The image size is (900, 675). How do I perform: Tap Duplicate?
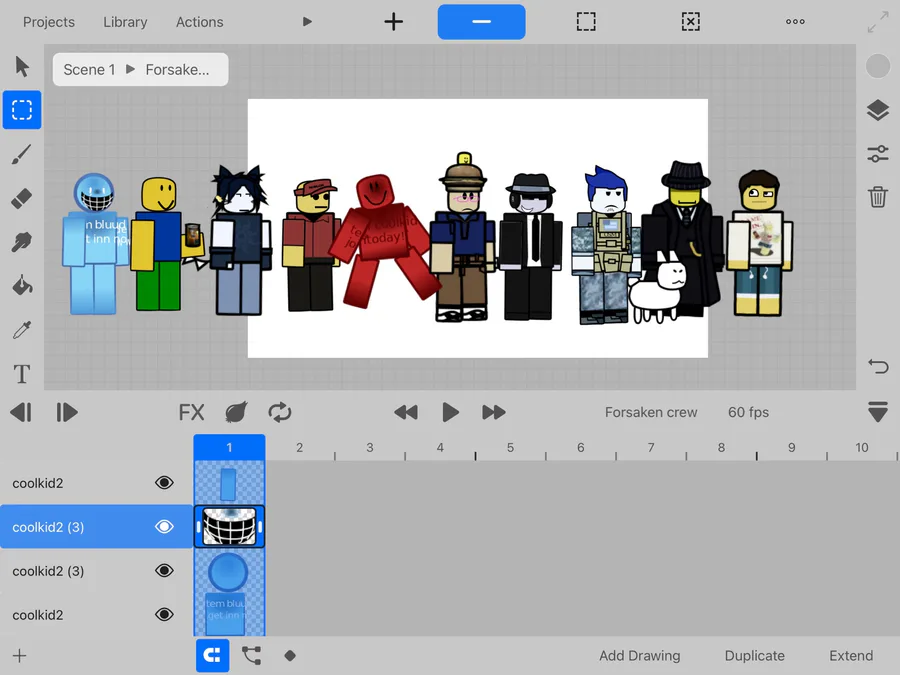pos(754,655)
